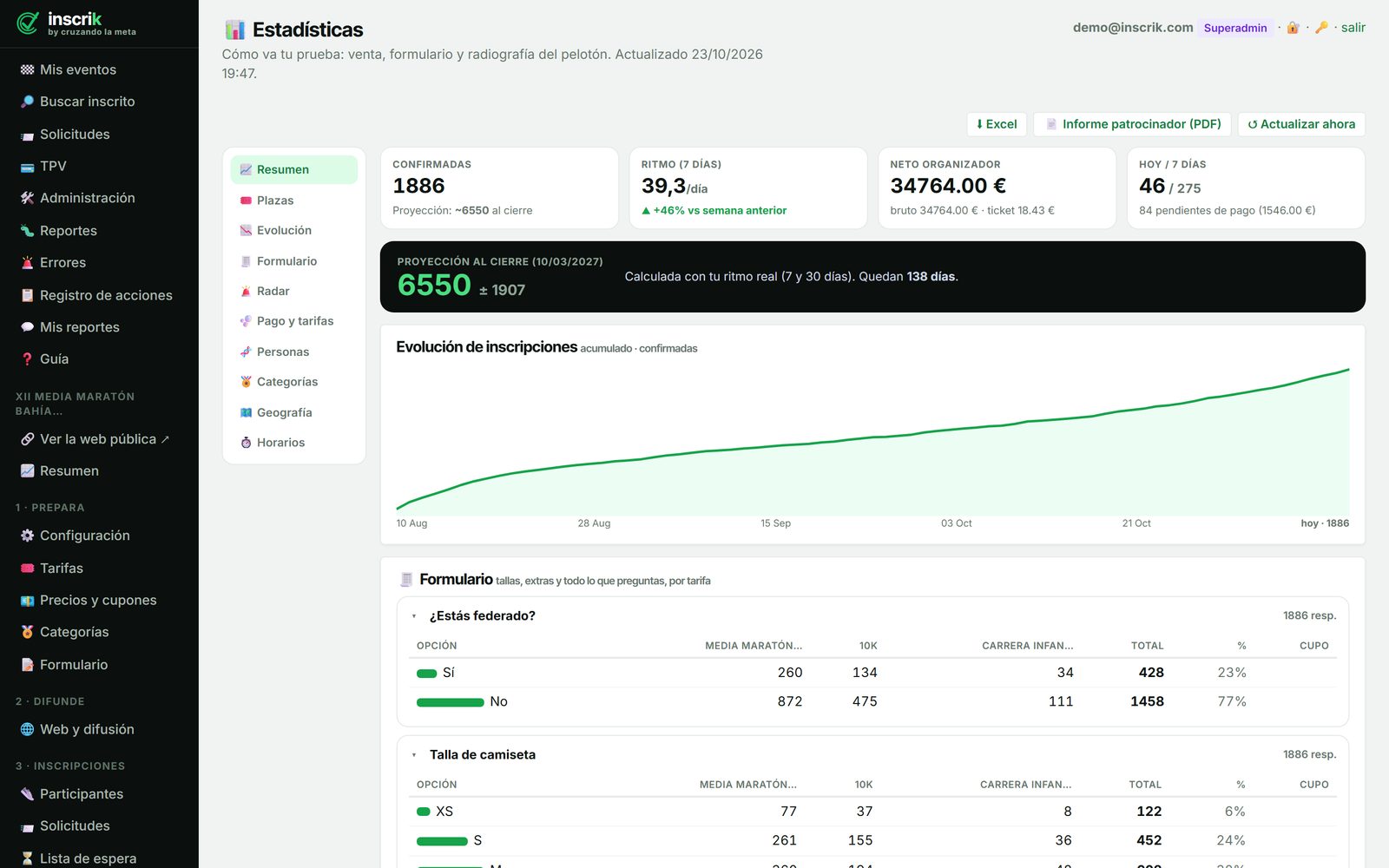Download the Excel export
This screenshot has width=1389, height=868.
[x=997, y=124]
